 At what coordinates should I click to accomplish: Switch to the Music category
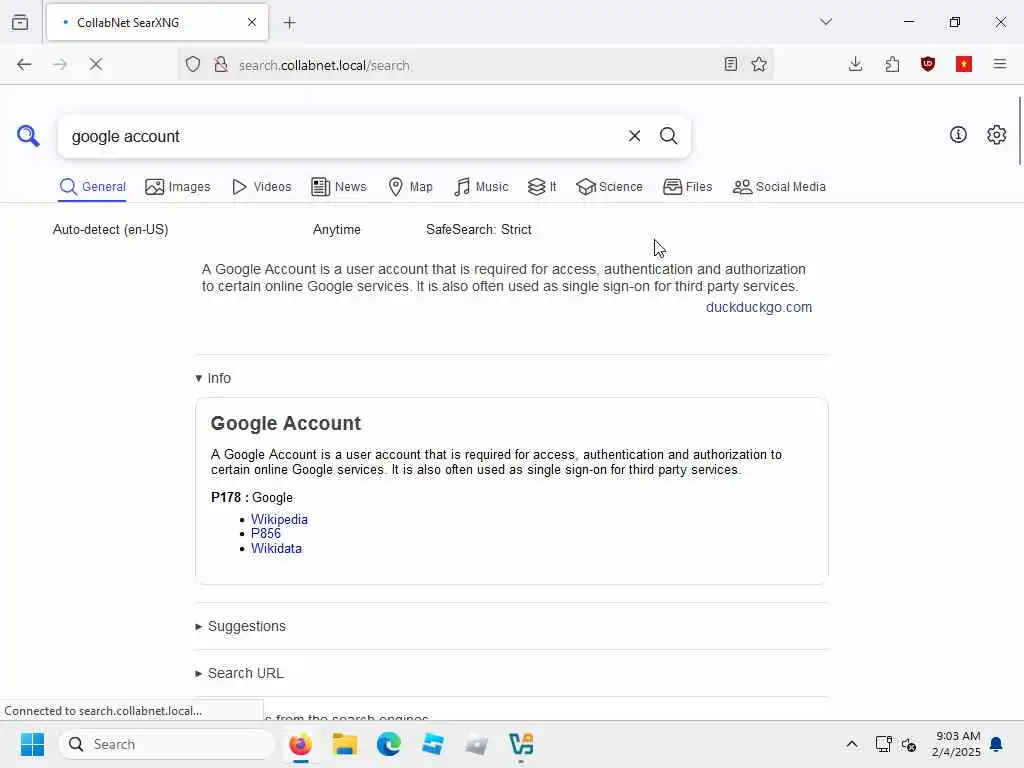click(481, 187)
